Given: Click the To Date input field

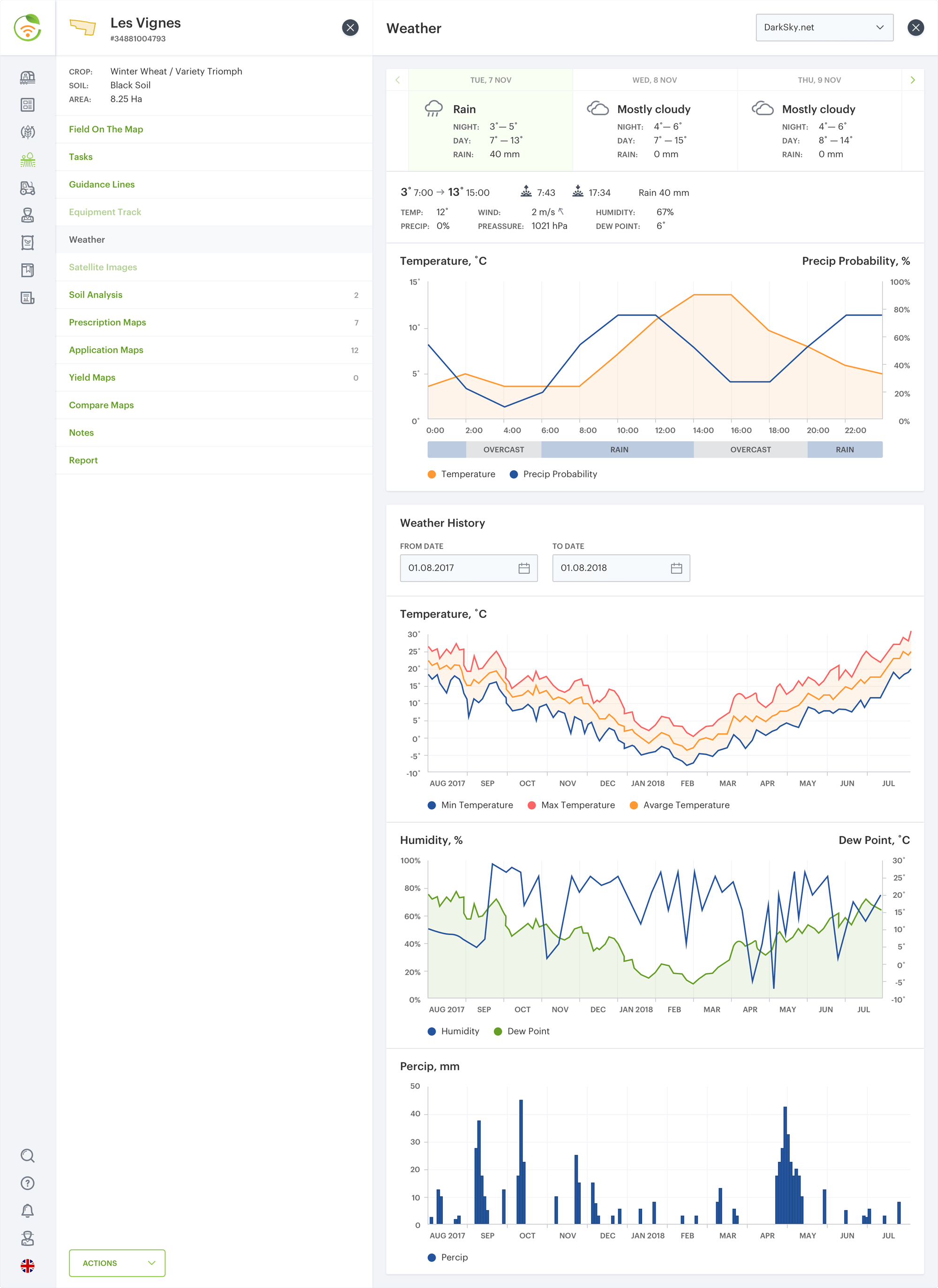Looking at the screenshot, I should pos(611,568).
